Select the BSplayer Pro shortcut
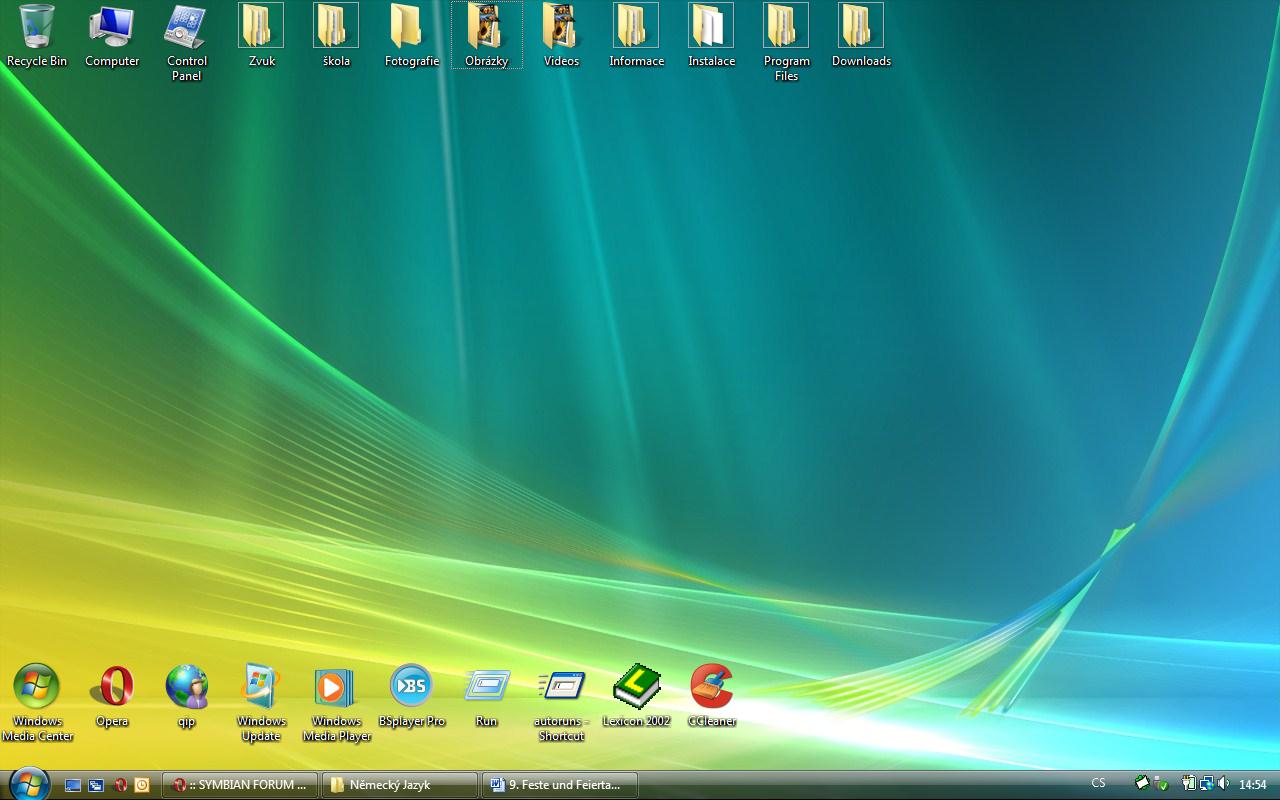The width and height of the screenshot is (1280, 800). point(412,696)
